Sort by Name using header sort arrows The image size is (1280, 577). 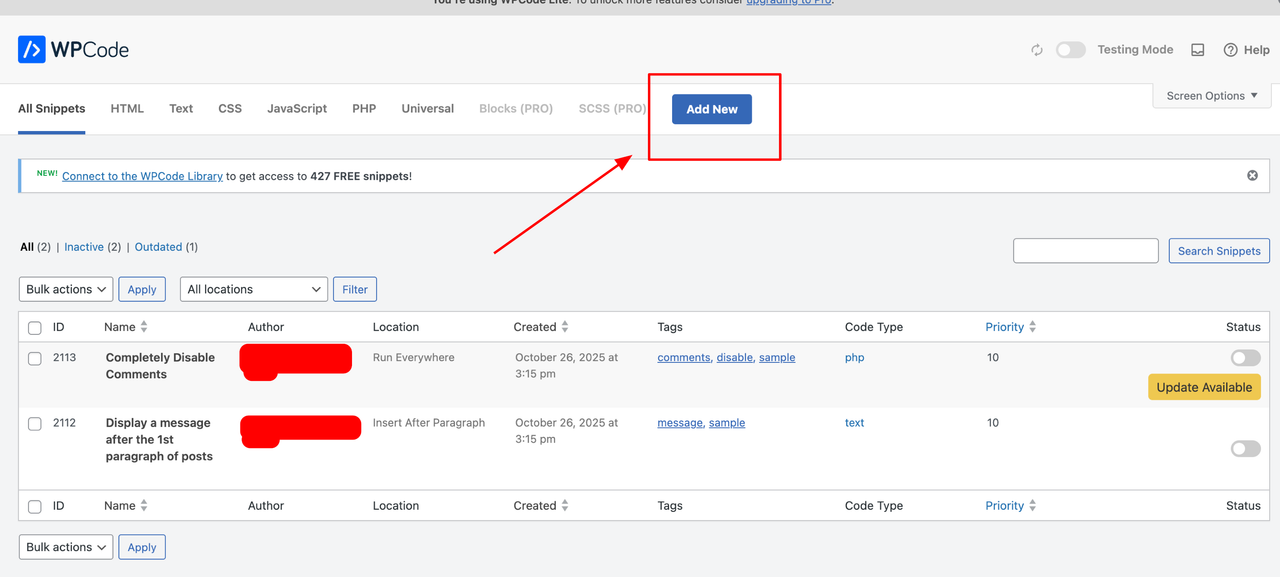click(x=144, y=327)
